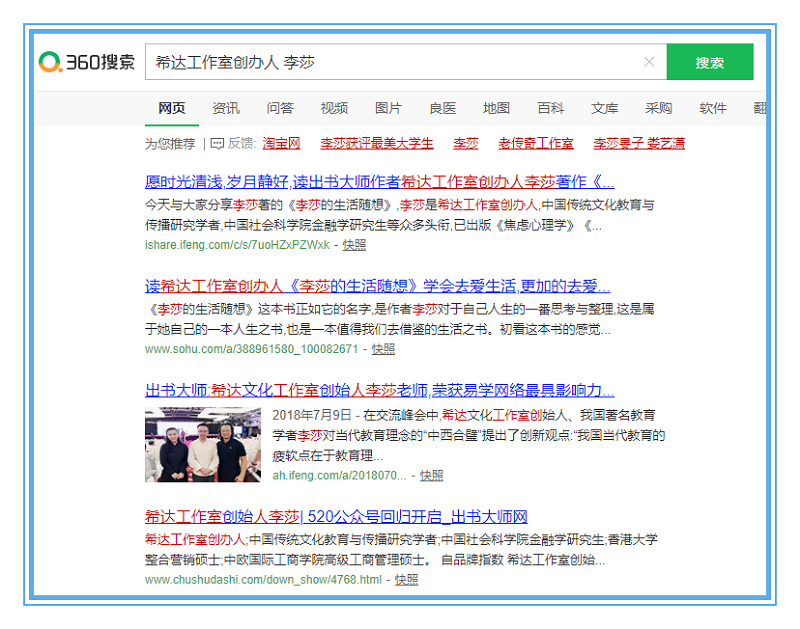Open the 520公众号回归开启 result title

(336, 517)
